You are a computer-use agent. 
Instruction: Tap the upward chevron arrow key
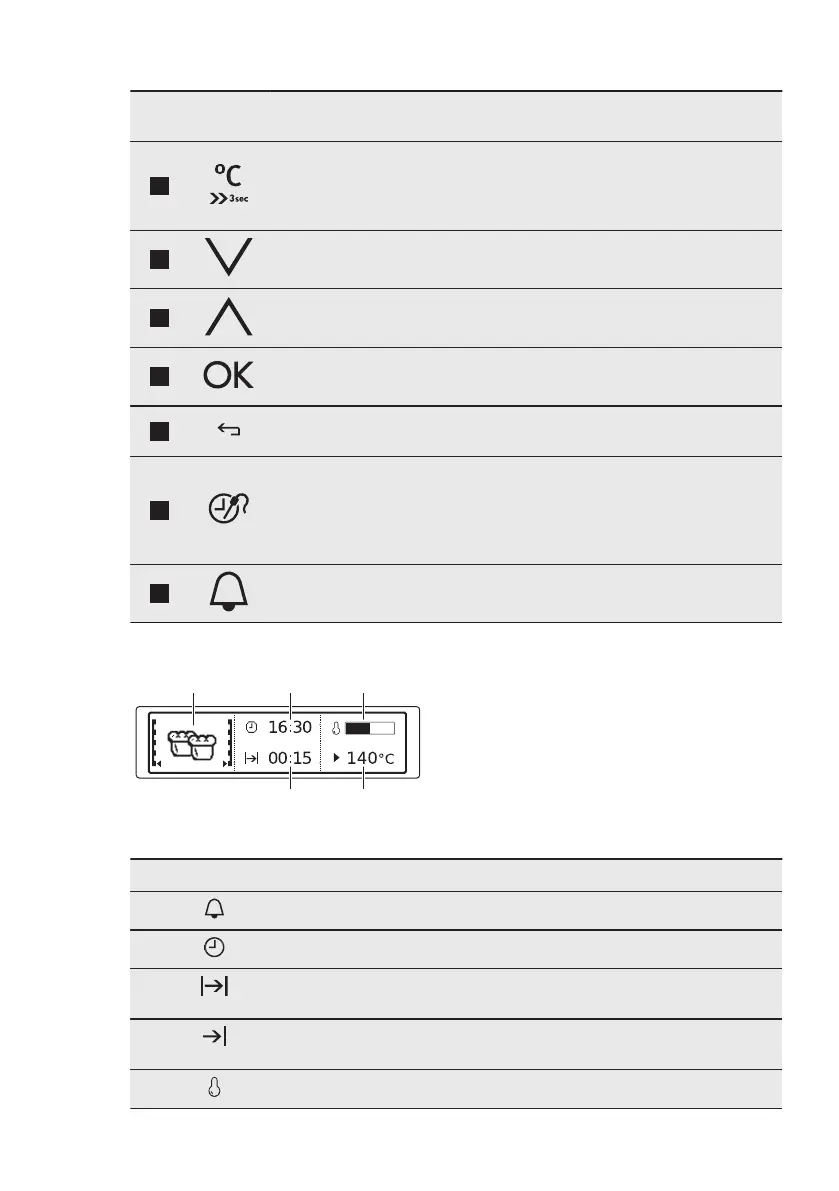[232, 317]
